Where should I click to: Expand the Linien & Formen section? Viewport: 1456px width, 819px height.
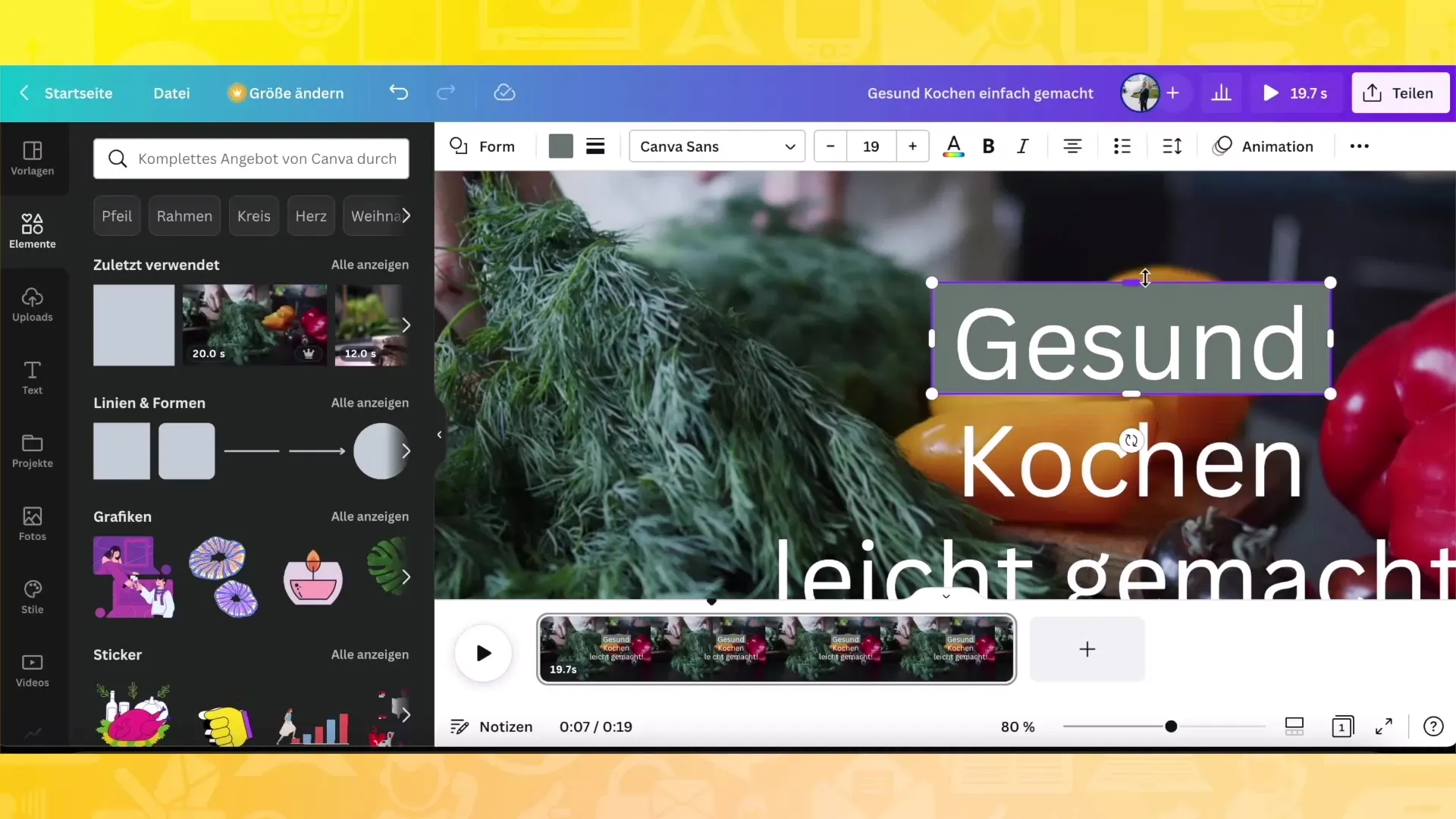(x=370, y=402)
